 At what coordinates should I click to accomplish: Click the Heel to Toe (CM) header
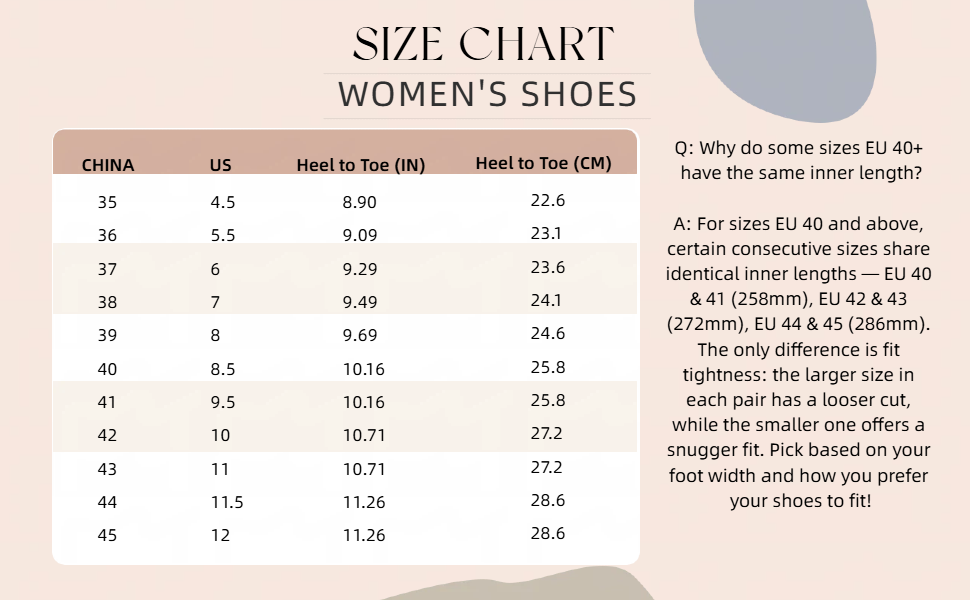[x=543, y=163]
